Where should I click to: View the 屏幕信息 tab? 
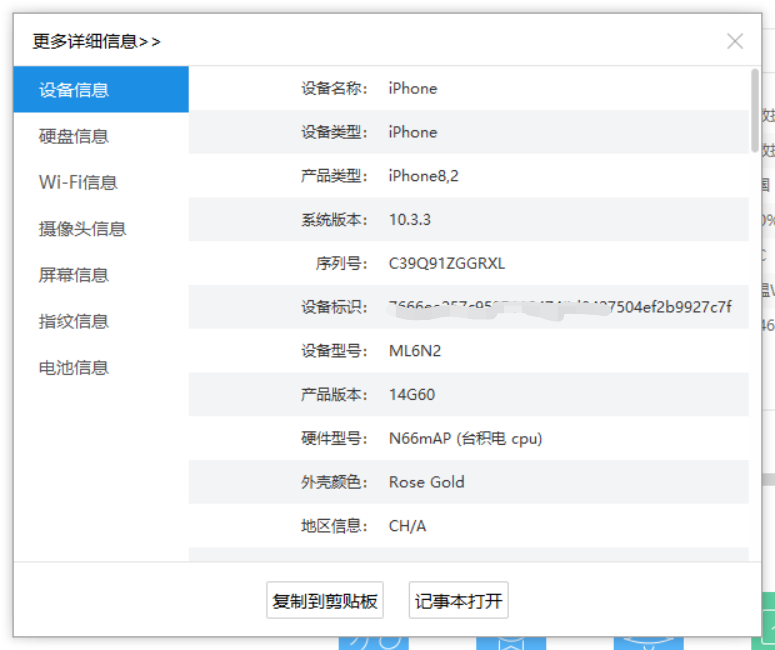point(101,275)
